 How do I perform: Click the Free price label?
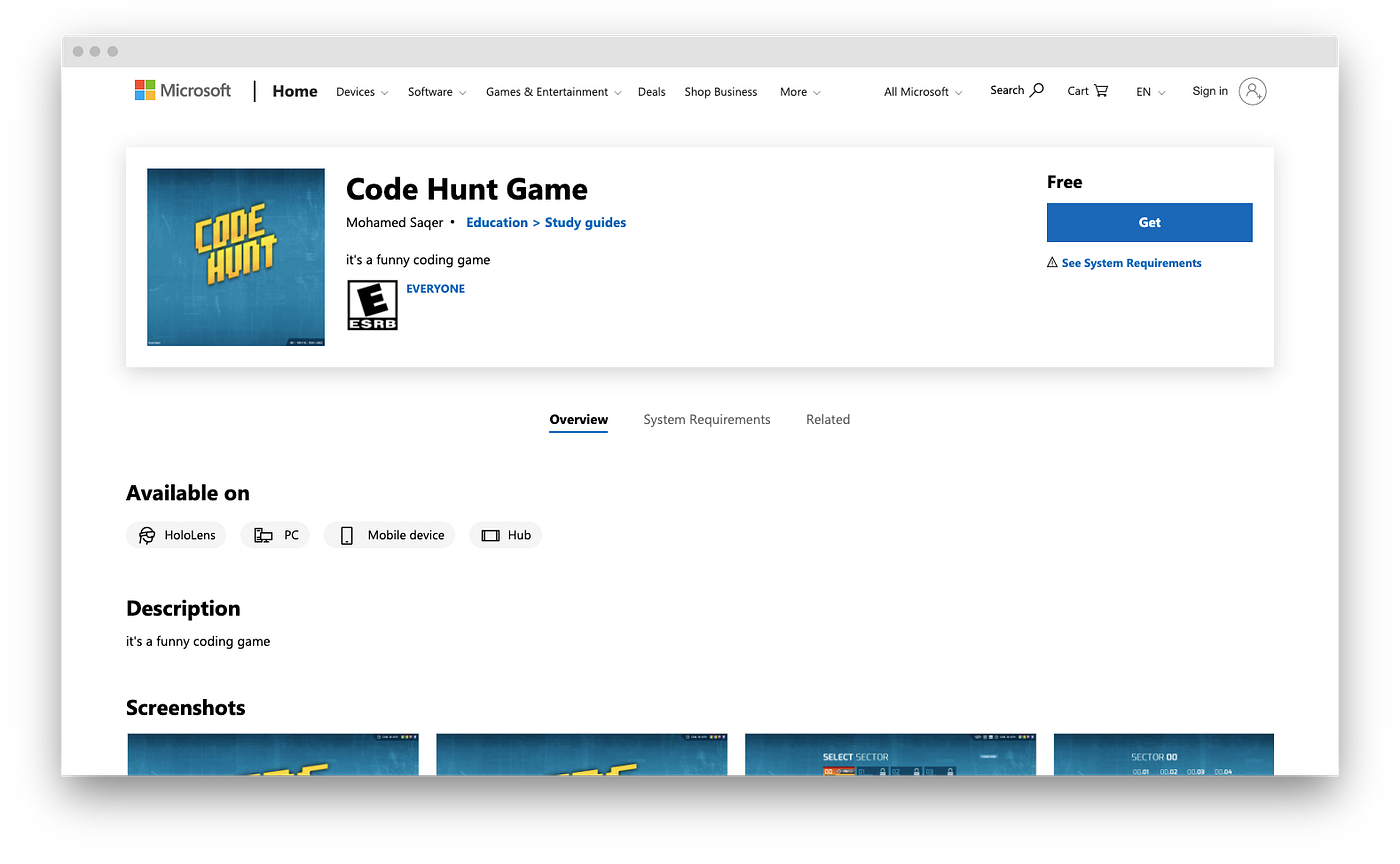[x=1065, y=182]
